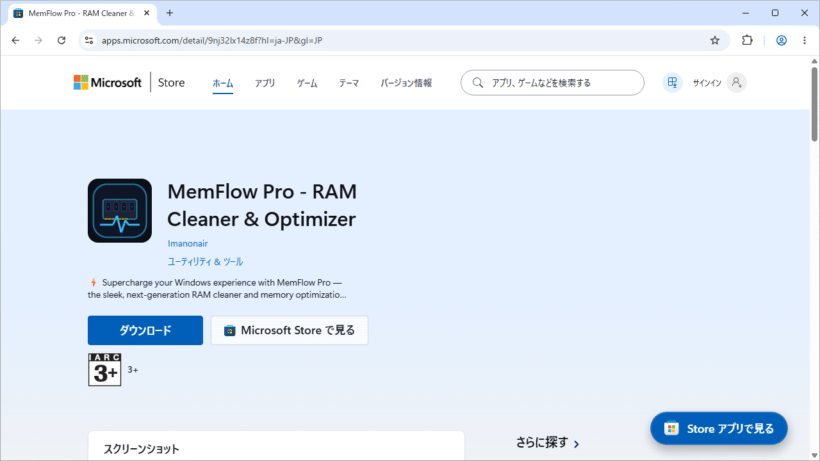Click the search magnifier icon
The height and width of the screenshot is (461, 820).
[x=477, y=83]
